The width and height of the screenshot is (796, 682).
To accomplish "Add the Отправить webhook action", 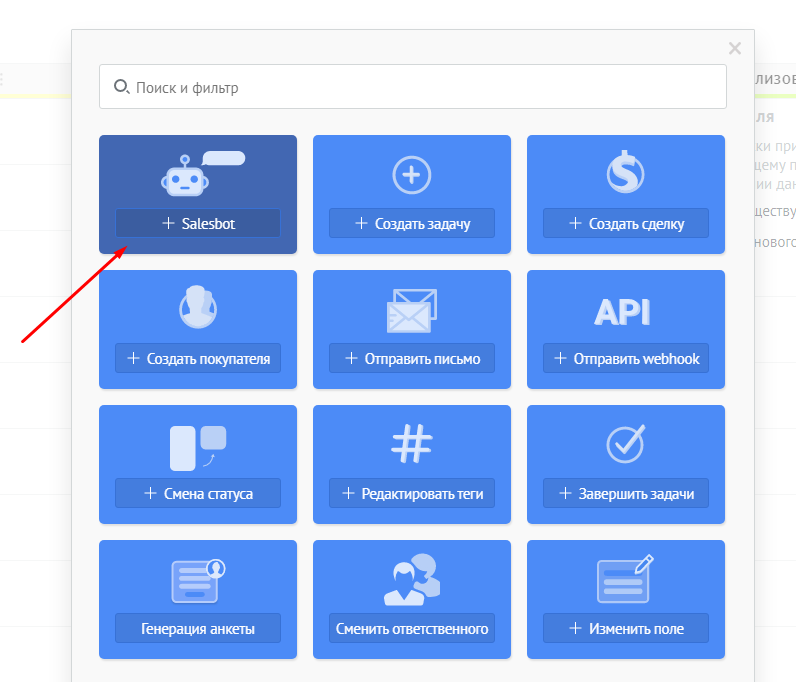I will (x=625, y=358).
